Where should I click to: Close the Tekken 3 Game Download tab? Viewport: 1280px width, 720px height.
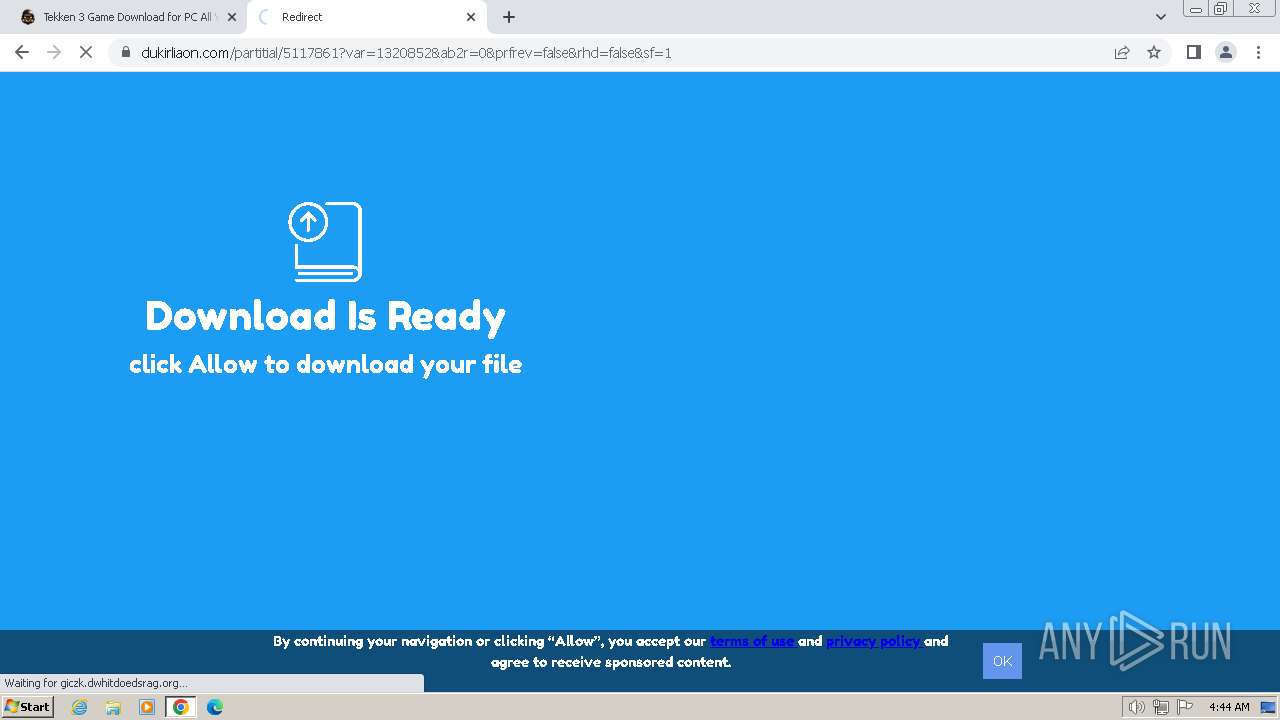(x=232, y=17)
